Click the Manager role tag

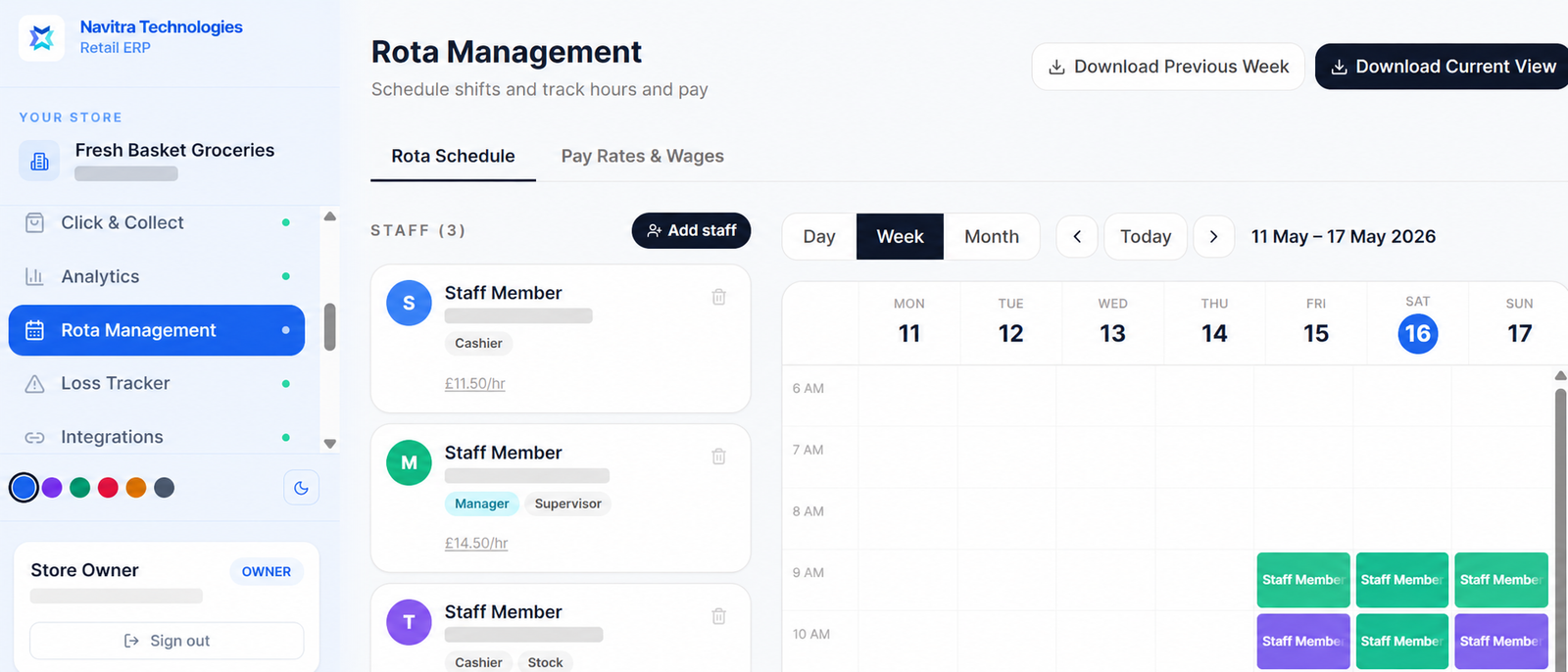tap(482, 504)
